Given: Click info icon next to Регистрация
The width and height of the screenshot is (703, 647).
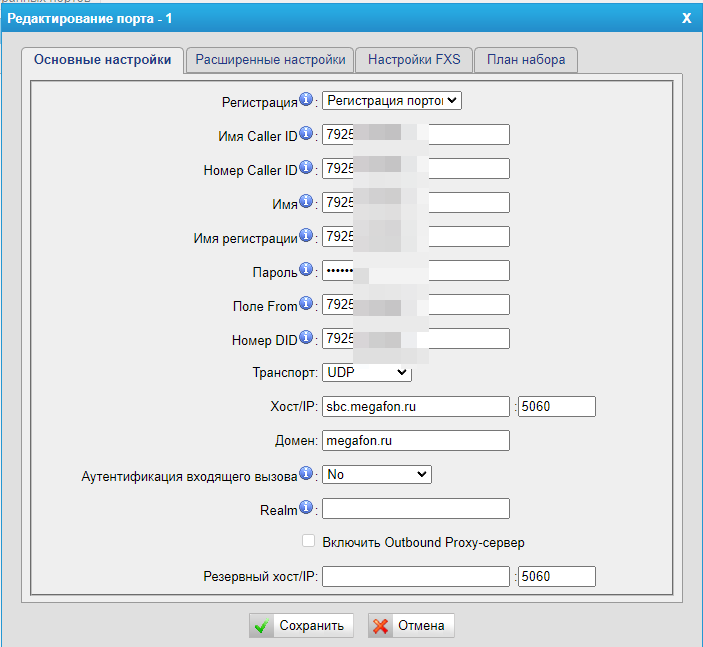Looking at the screenshot, I should [306, 99].
